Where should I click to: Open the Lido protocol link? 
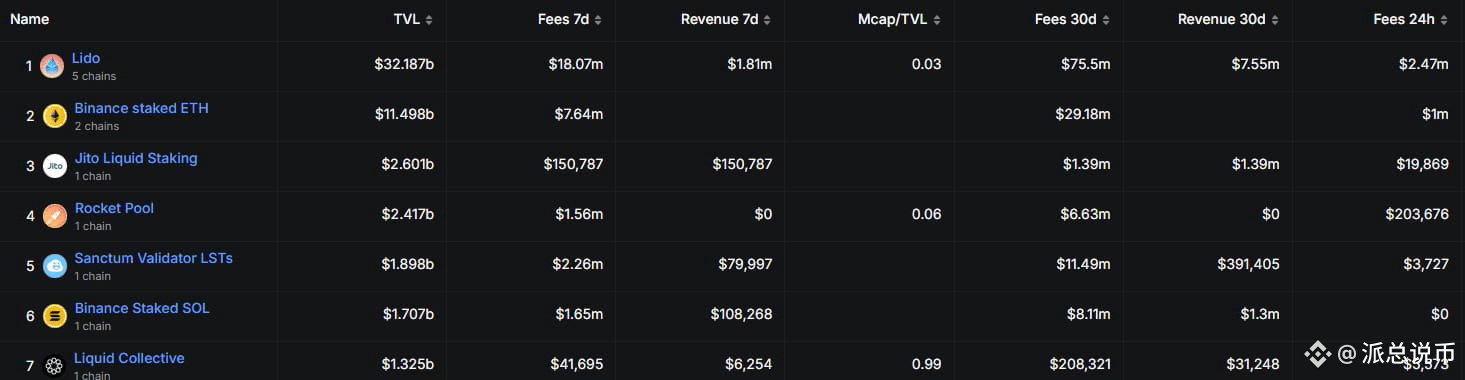tap(86, 58)
